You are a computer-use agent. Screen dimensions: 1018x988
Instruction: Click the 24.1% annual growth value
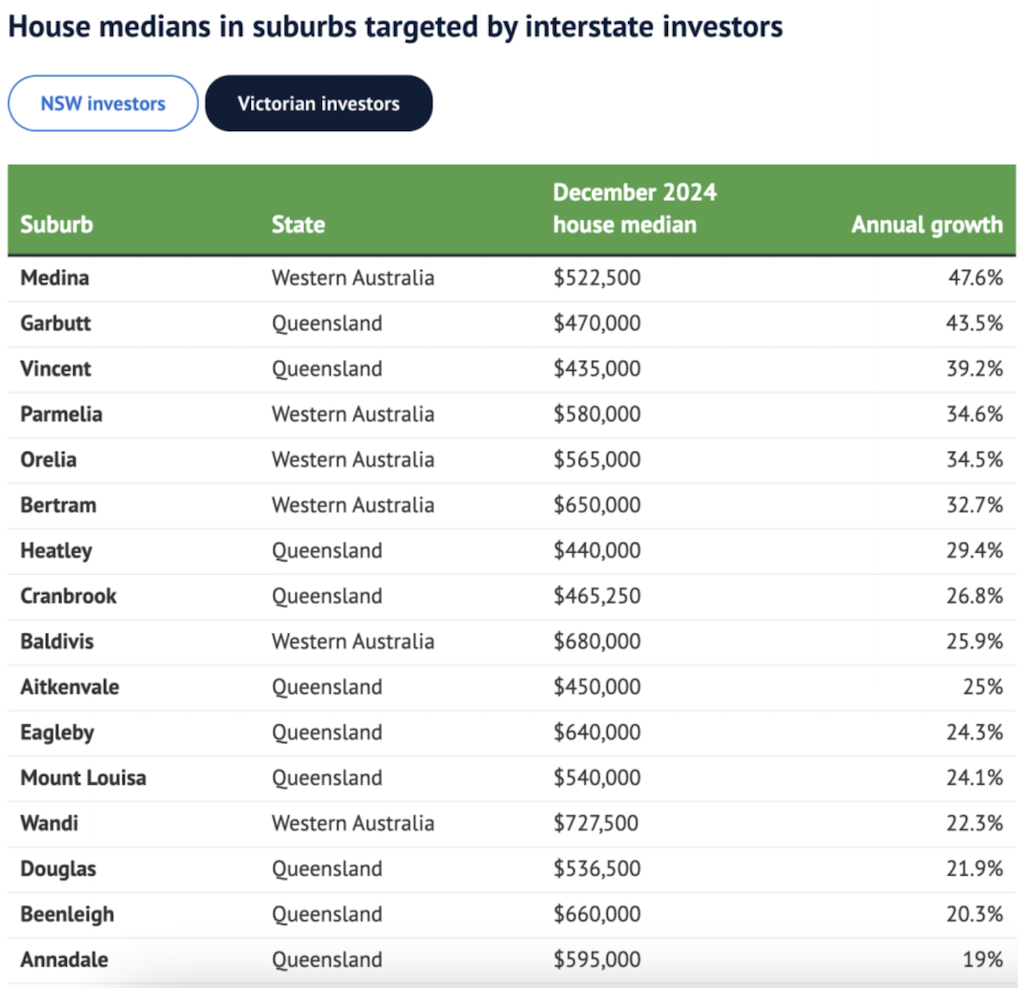975,778
